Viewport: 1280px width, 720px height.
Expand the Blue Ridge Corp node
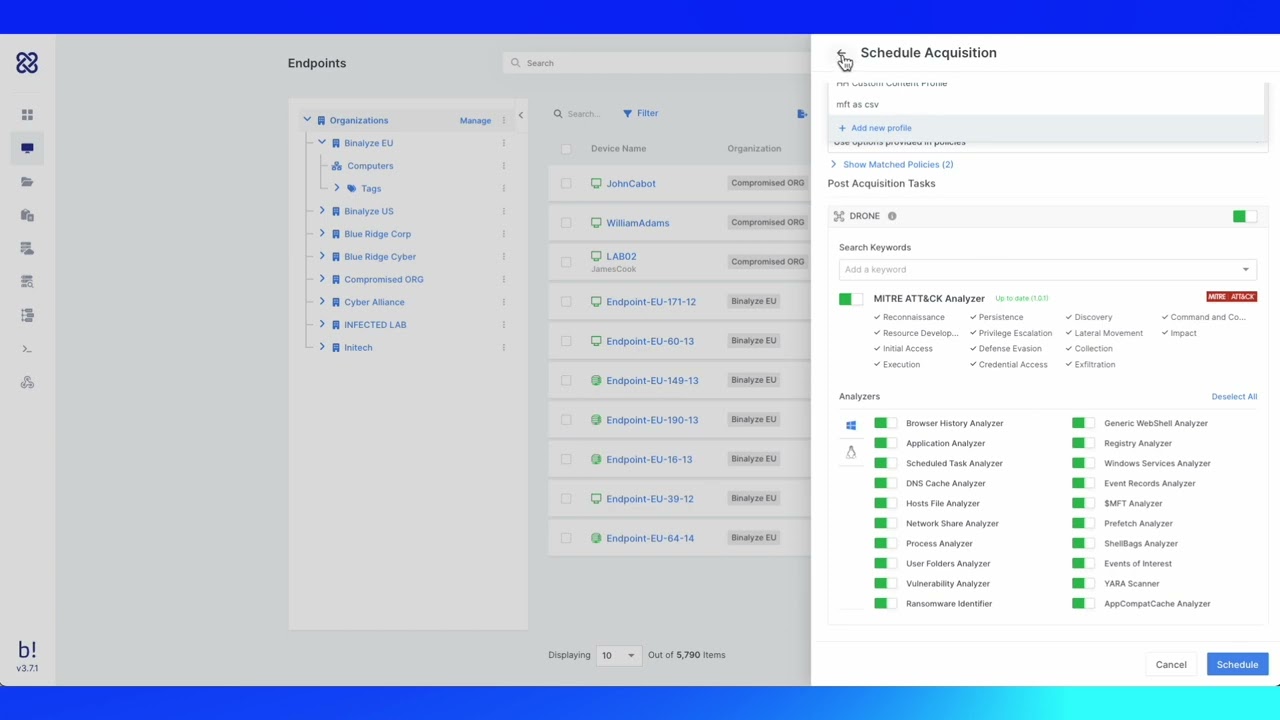[x=322, y=234]
